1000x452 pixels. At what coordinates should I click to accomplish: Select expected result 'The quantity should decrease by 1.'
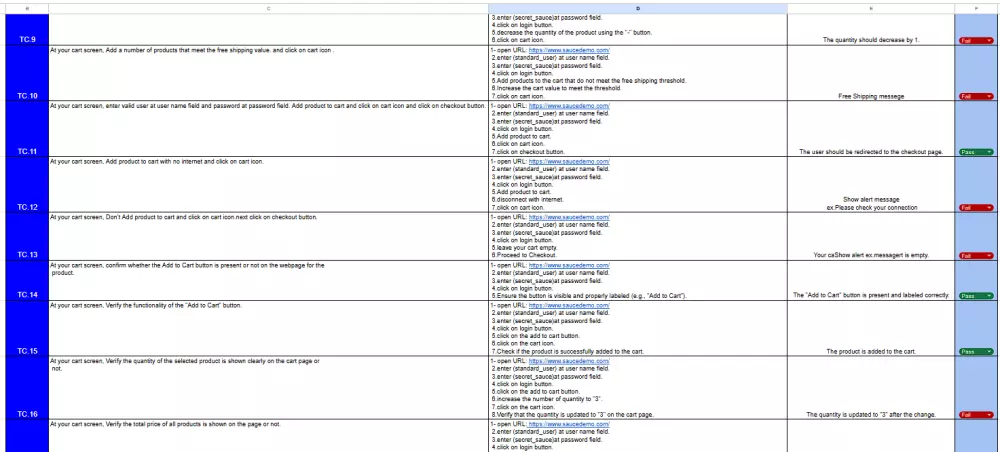tap(871, 29)
